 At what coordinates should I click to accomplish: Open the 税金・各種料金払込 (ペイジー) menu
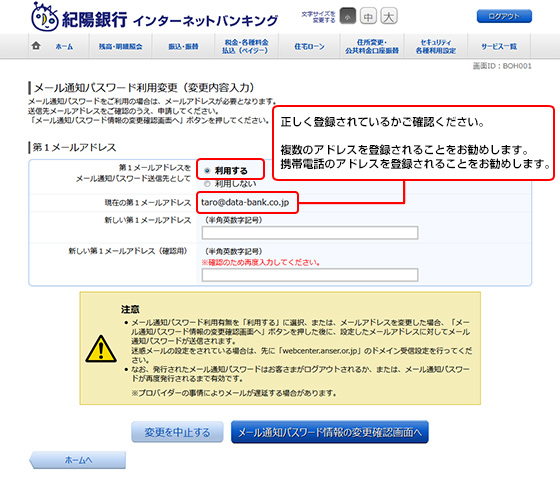246,46
